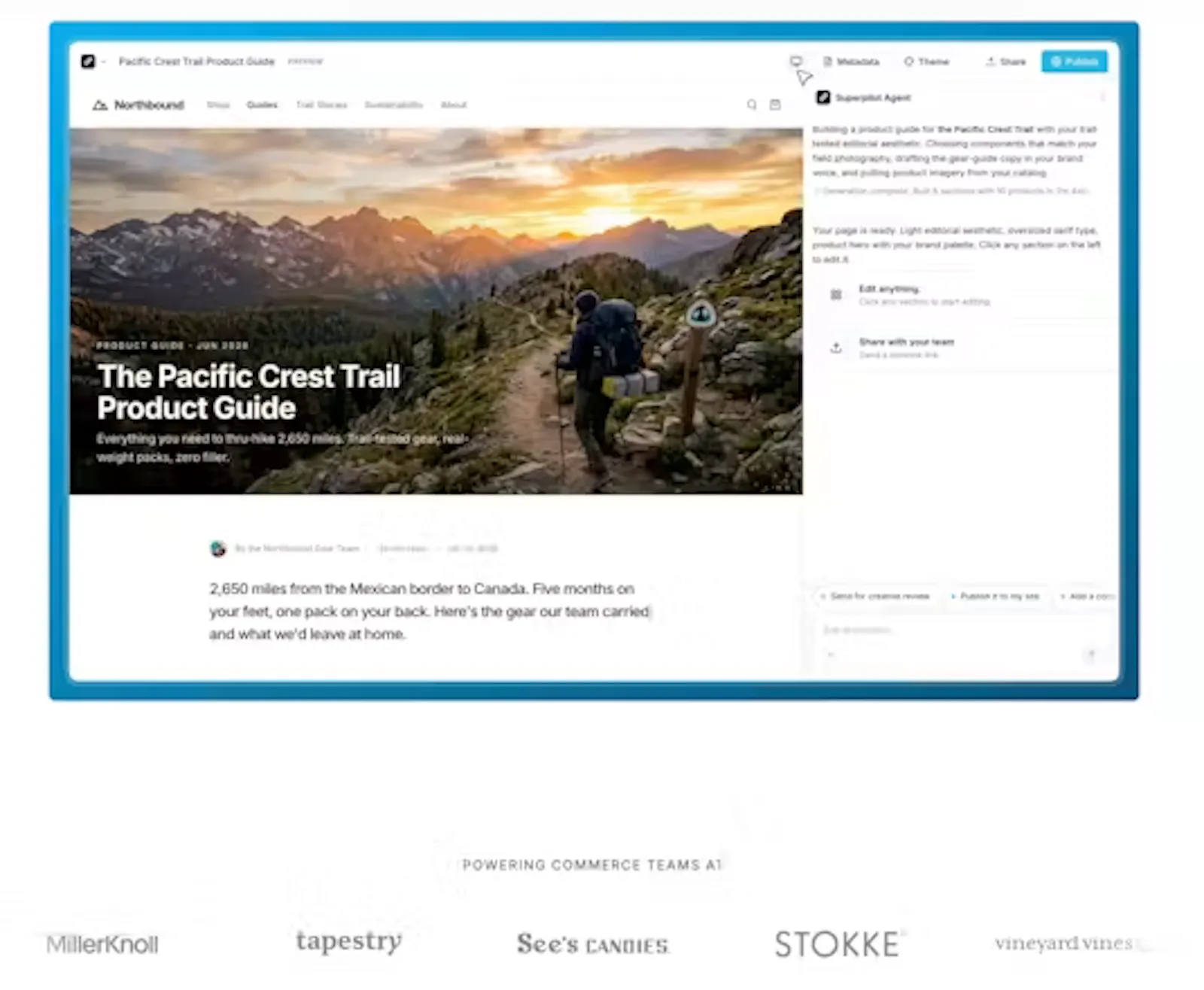Click the upload icon beside Share with your team
Image resolution: width=1204 pixels, height=990 pixels.
tap(836, 348)
